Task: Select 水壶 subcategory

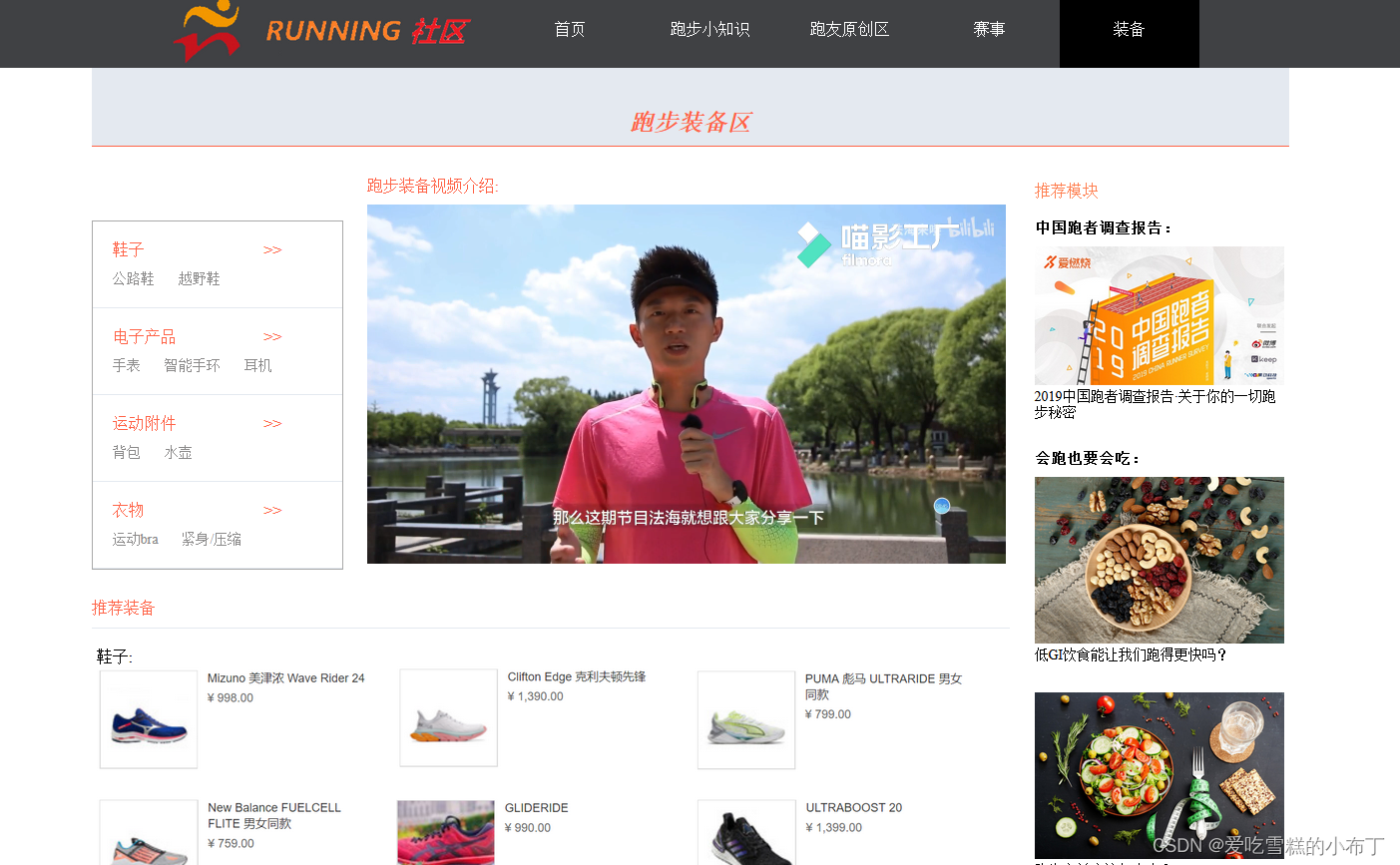Action: [x=178, y=452]
